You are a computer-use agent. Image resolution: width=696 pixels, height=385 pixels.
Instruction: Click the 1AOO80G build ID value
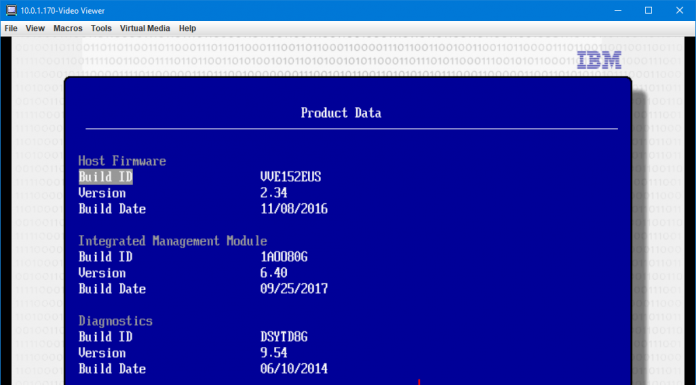pos(284,257)
